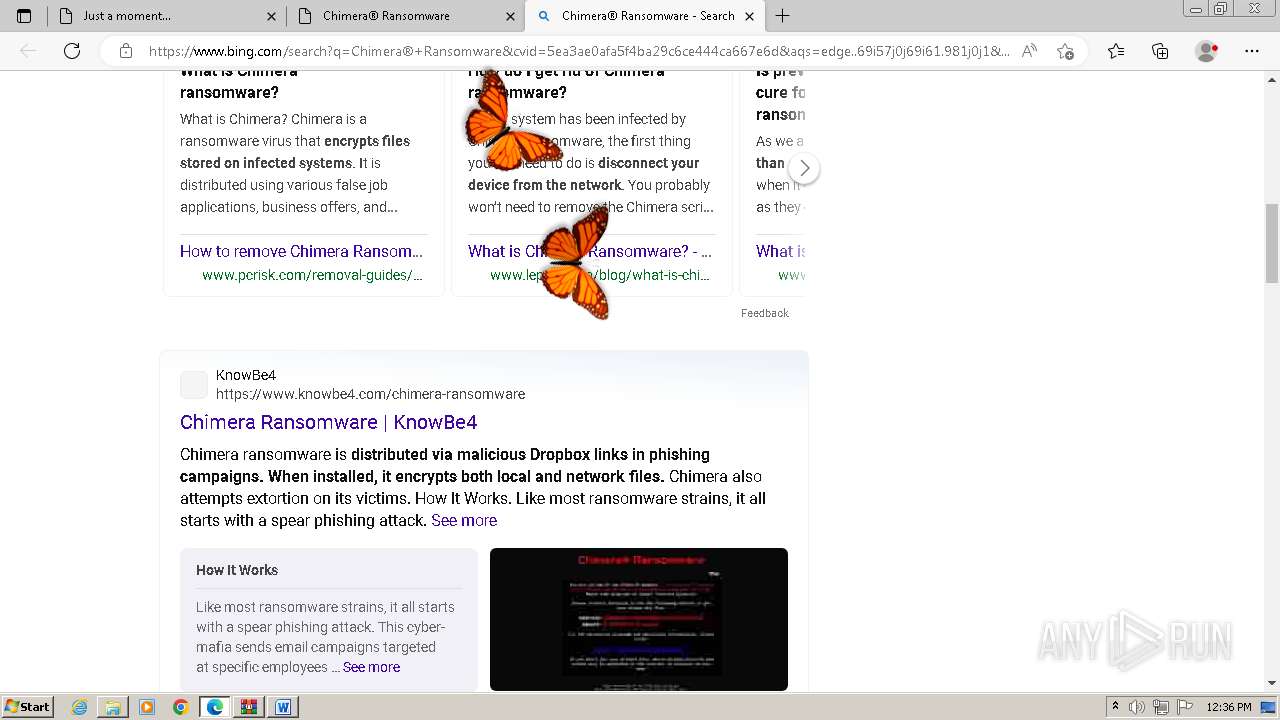
Task: Go back to the previous page
Action: (x=28, y=51)
